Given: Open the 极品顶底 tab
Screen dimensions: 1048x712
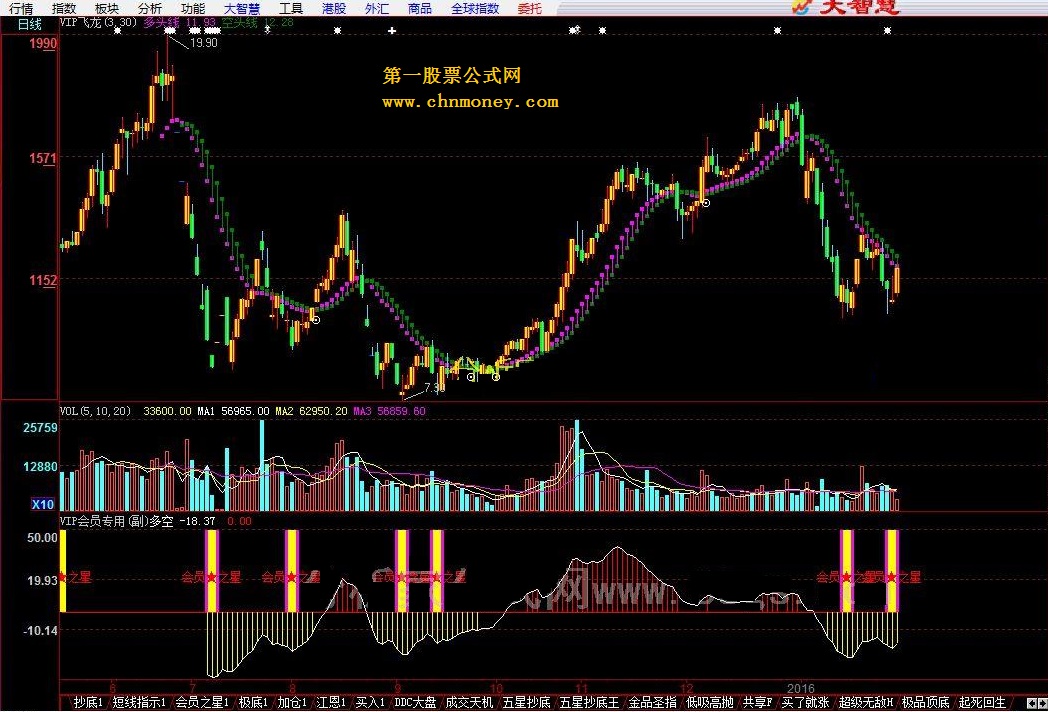Looking at the screenshot, I should coord(926,703).
